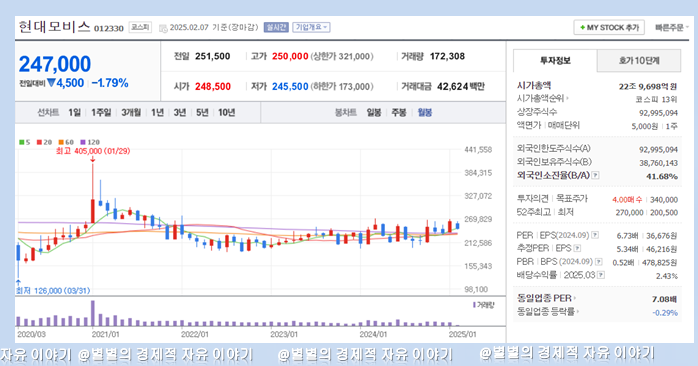
Task: Open the 동일업종 PER link
Action: (x=546, y=298)
